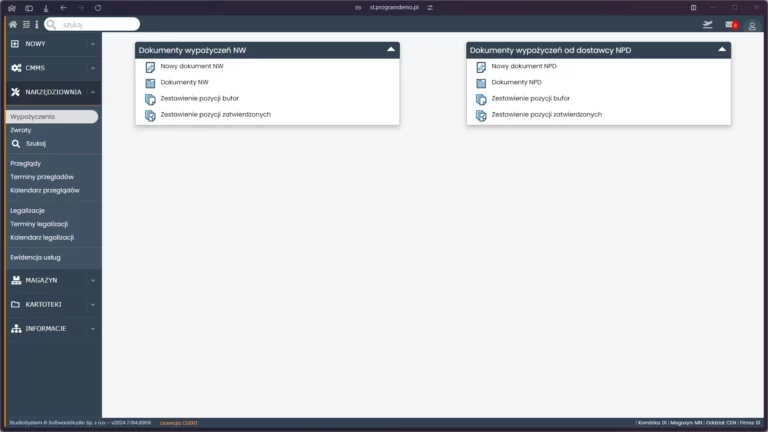The width and height of the screenshot is (768, 432).
Task: Click the Dokumenty NW table icon
Action: coord(150,83)
